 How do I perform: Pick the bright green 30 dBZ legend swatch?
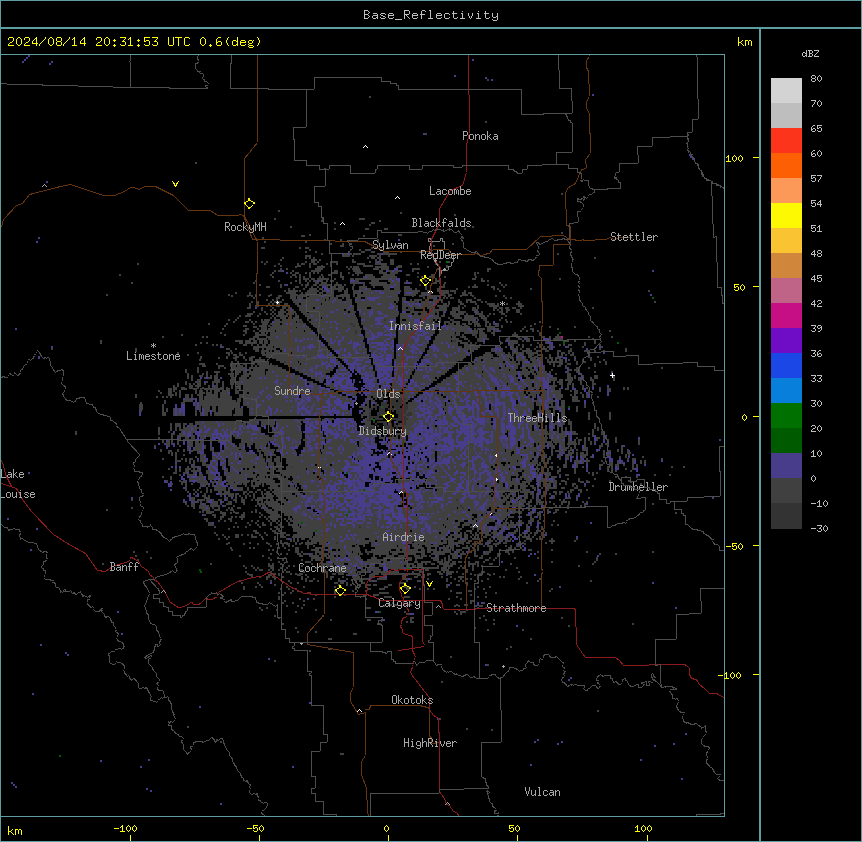[786, 416]
